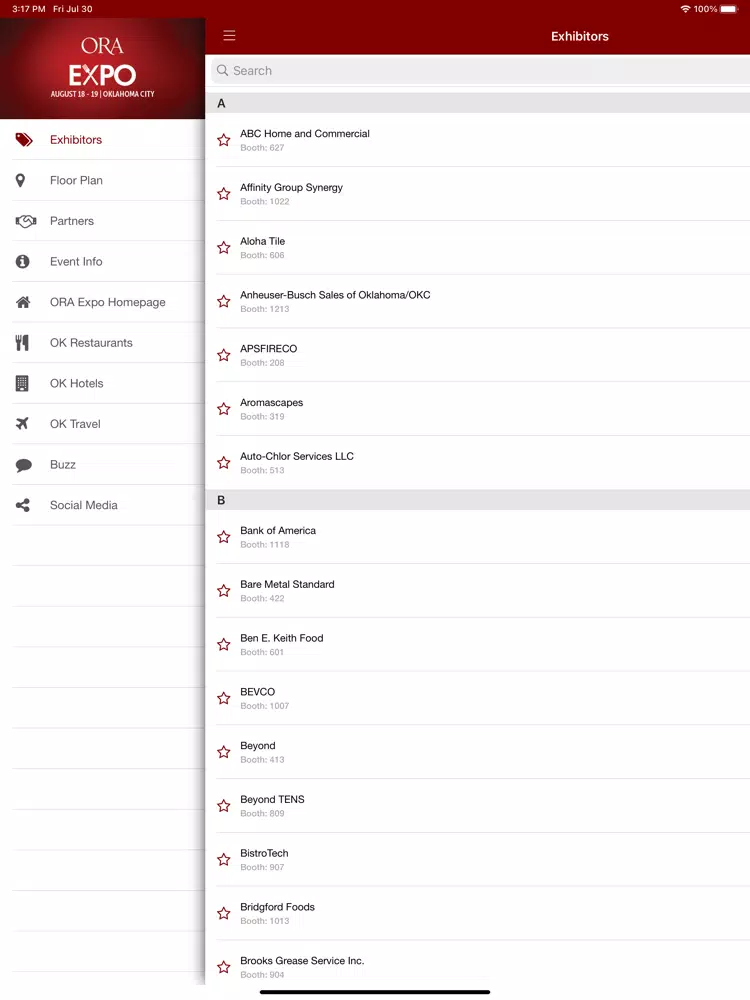Click the A section header
Screen dimensions: 750x1000
click(x=478, y=103)
